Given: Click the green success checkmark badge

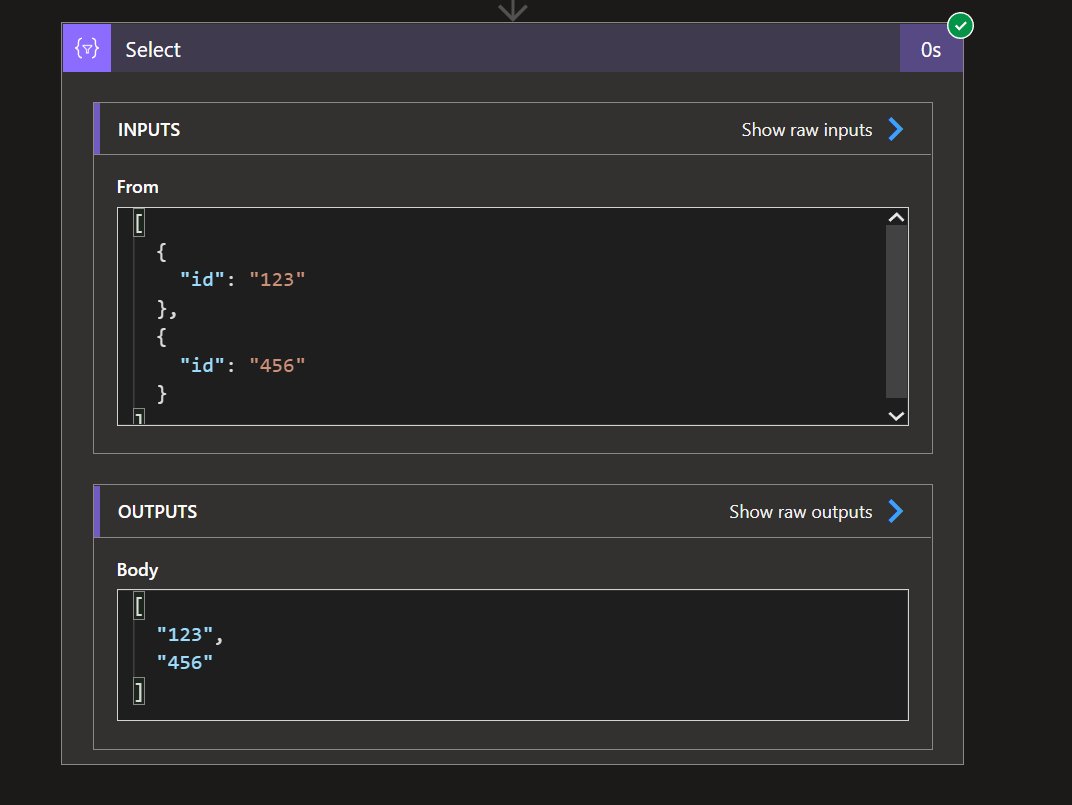Looking at the screenshot, I should 960,26.
